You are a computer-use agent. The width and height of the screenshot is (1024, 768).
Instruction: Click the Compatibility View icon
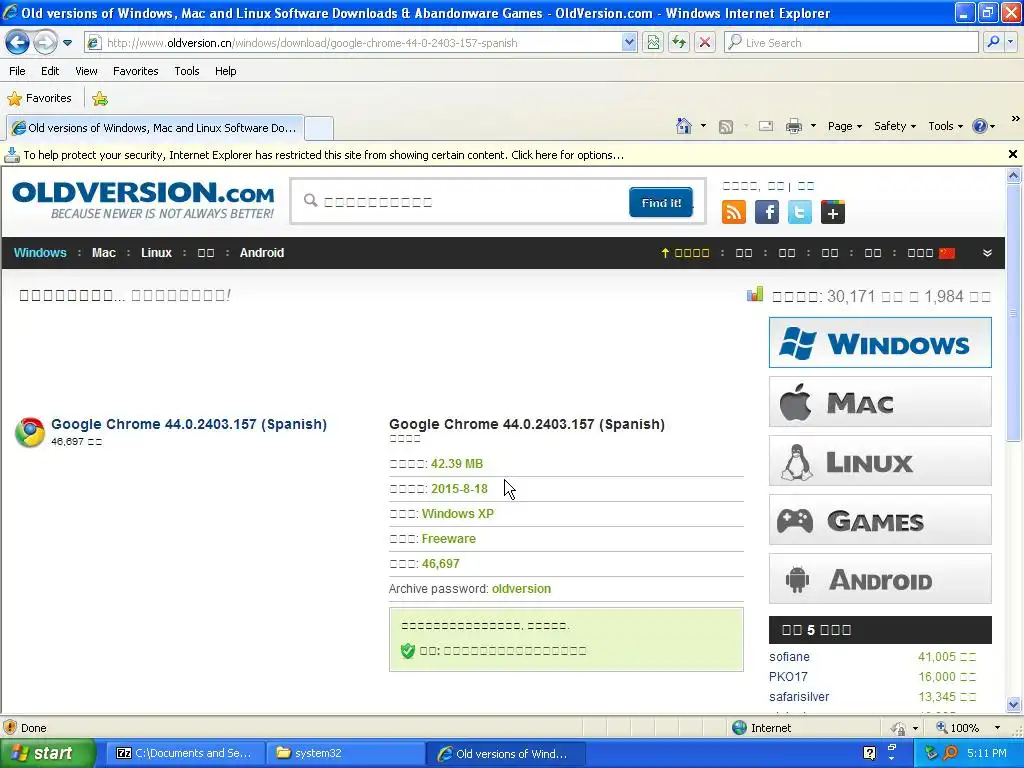point(653,43)
